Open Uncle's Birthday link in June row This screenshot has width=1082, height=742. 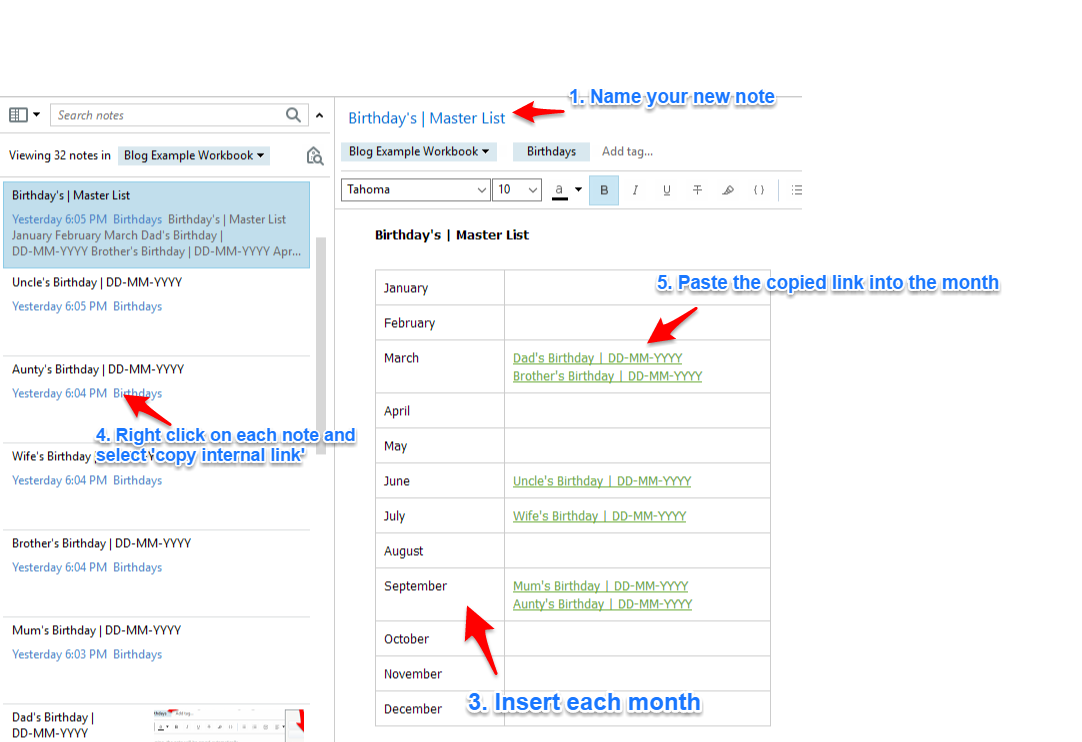click(602, 481)
